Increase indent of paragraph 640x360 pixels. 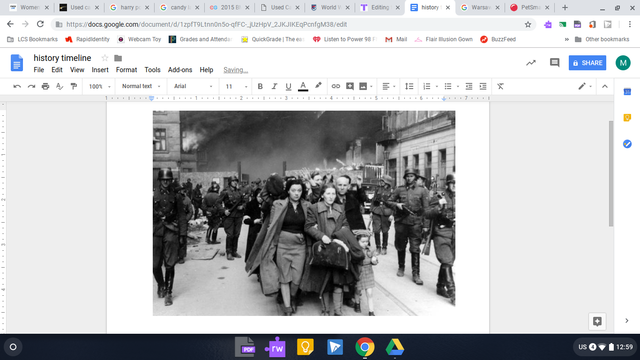click(483, 86)
